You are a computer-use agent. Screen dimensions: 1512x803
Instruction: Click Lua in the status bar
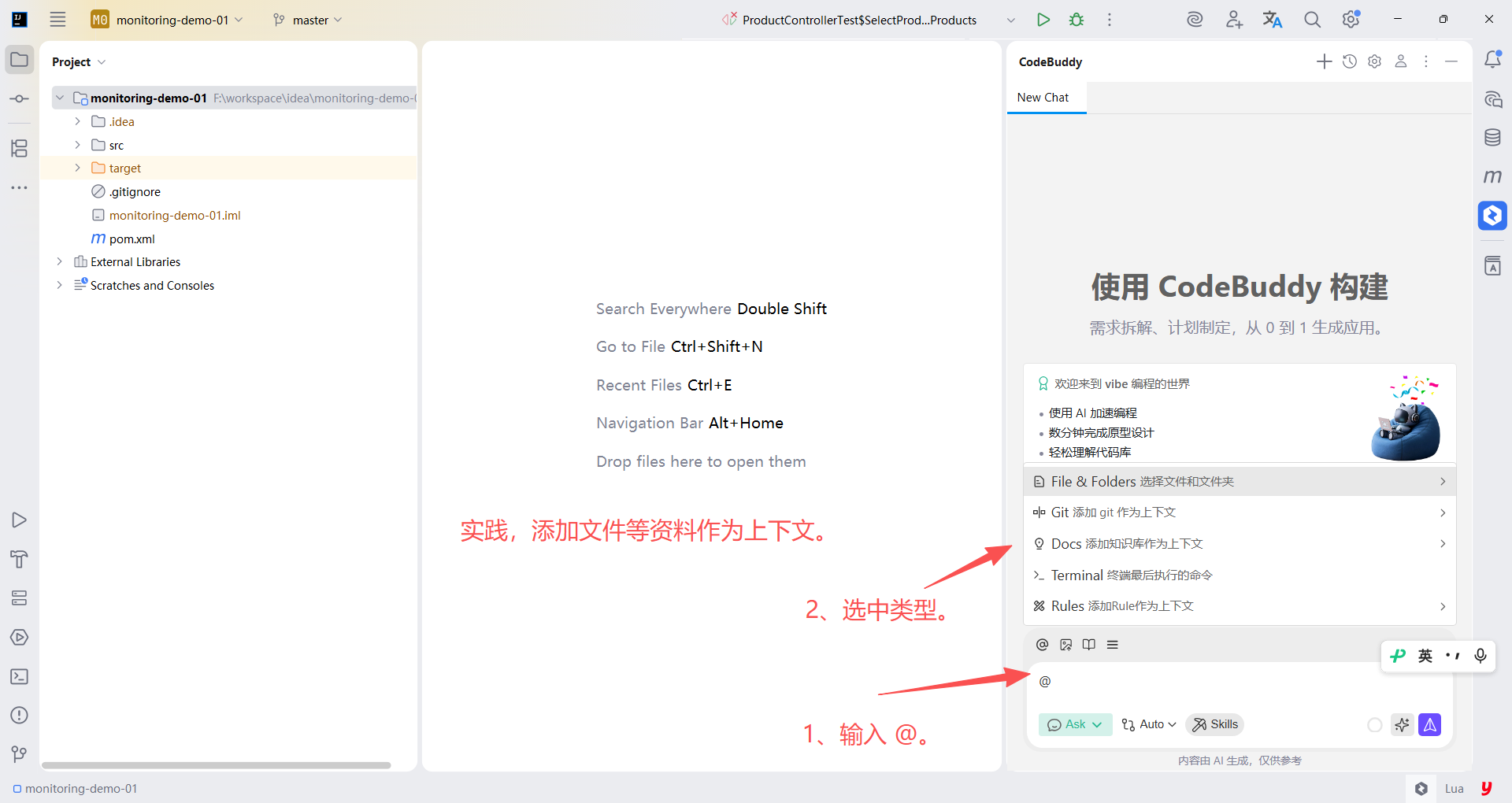click(x=1454, y=789)
